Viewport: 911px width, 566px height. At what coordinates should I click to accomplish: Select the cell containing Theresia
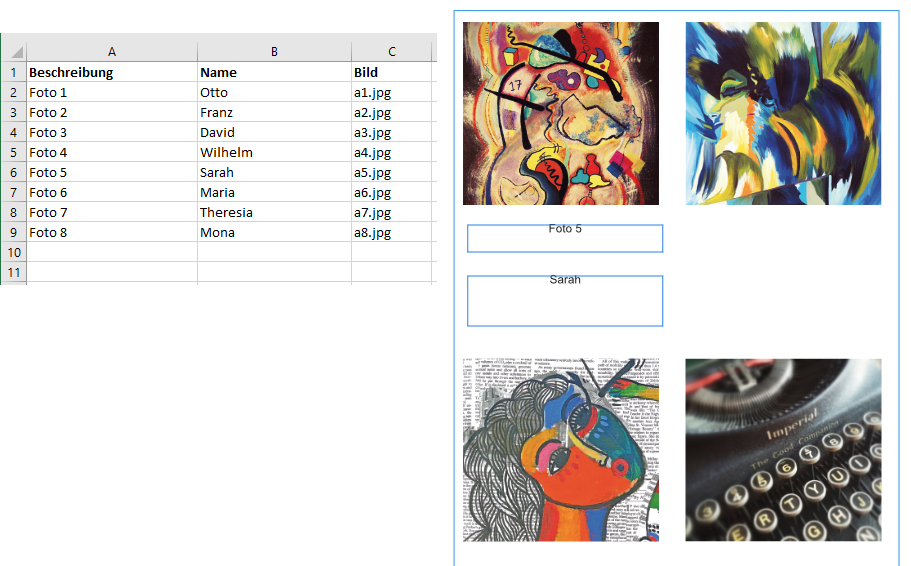pos(274,212)
